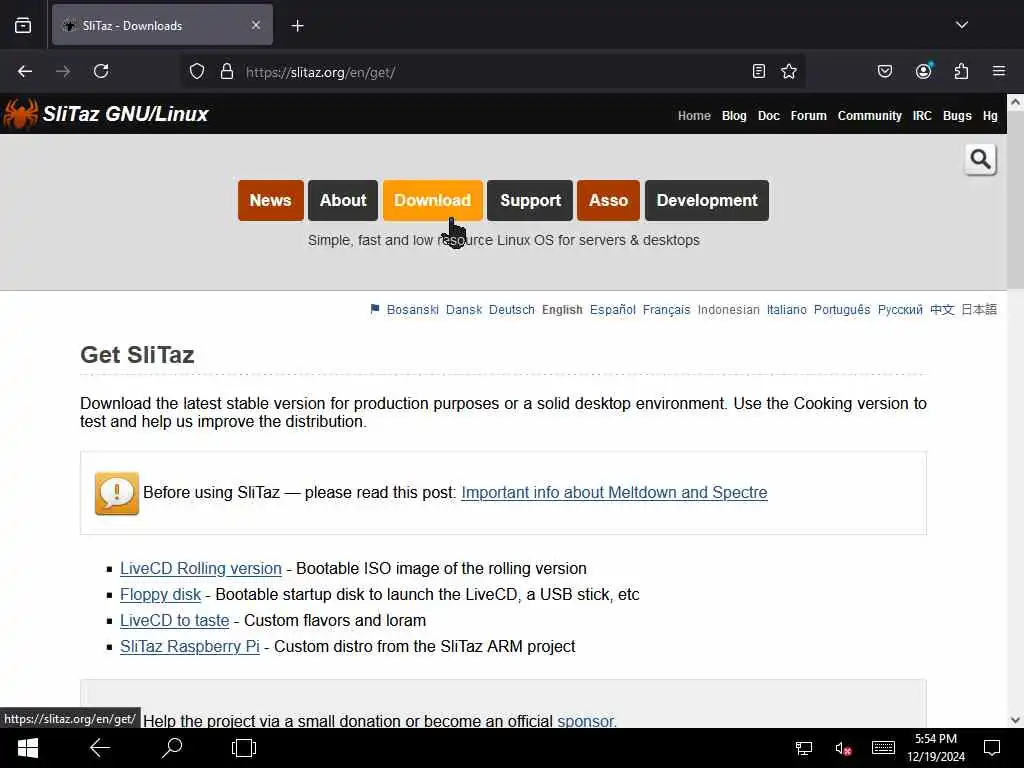The height and width of the screenshot is (768, 1024).
Task: Open Firefox View icon in tab bar
Action: (x=23, y=25)
